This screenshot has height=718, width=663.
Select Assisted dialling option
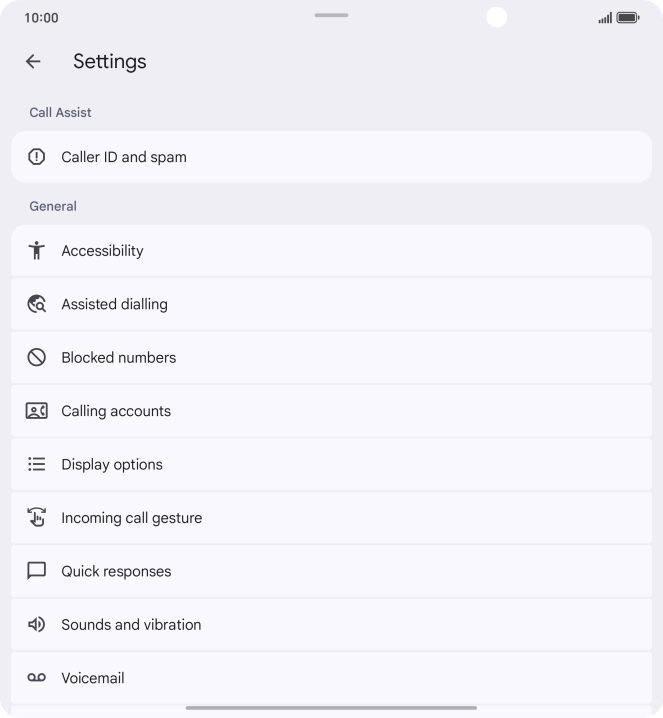pos(330,304)
